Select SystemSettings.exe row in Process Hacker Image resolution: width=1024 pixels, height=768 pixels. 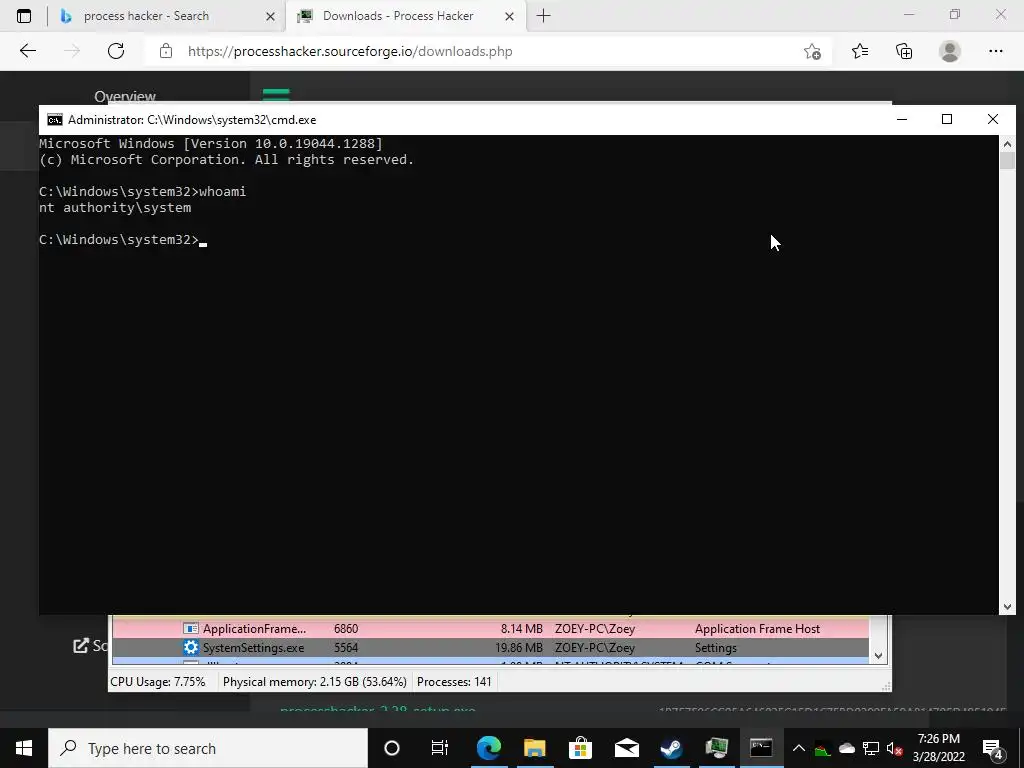click(x=490, y=647)
